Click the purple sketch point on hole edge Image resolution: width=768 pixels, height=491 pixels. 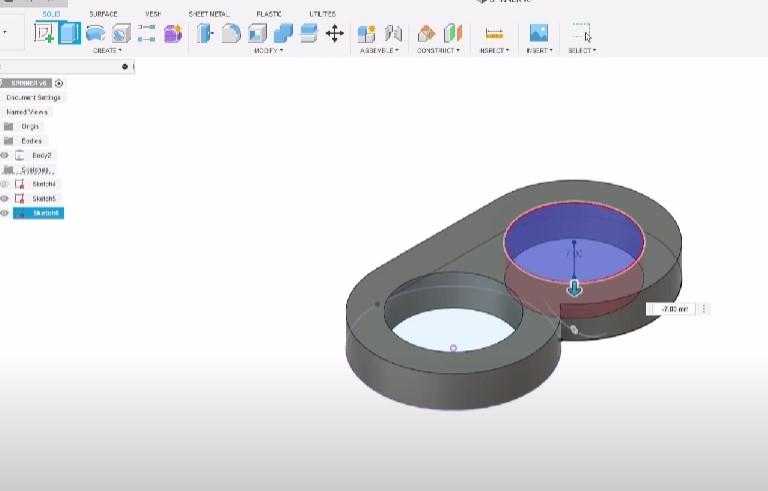tap(454, 348)
